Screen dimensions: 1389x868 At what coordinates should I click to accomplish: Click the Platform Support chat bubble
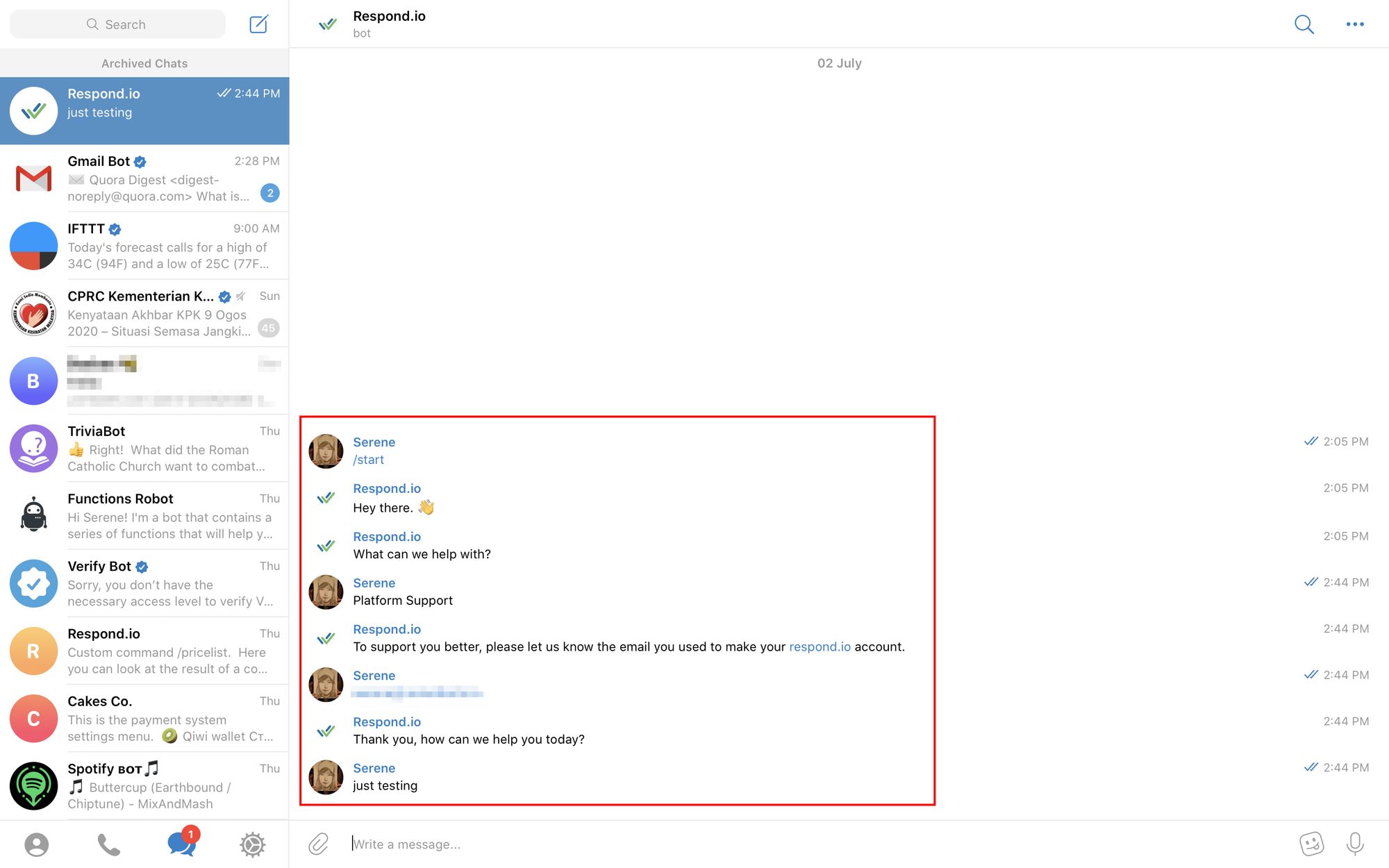coord(403,600)
